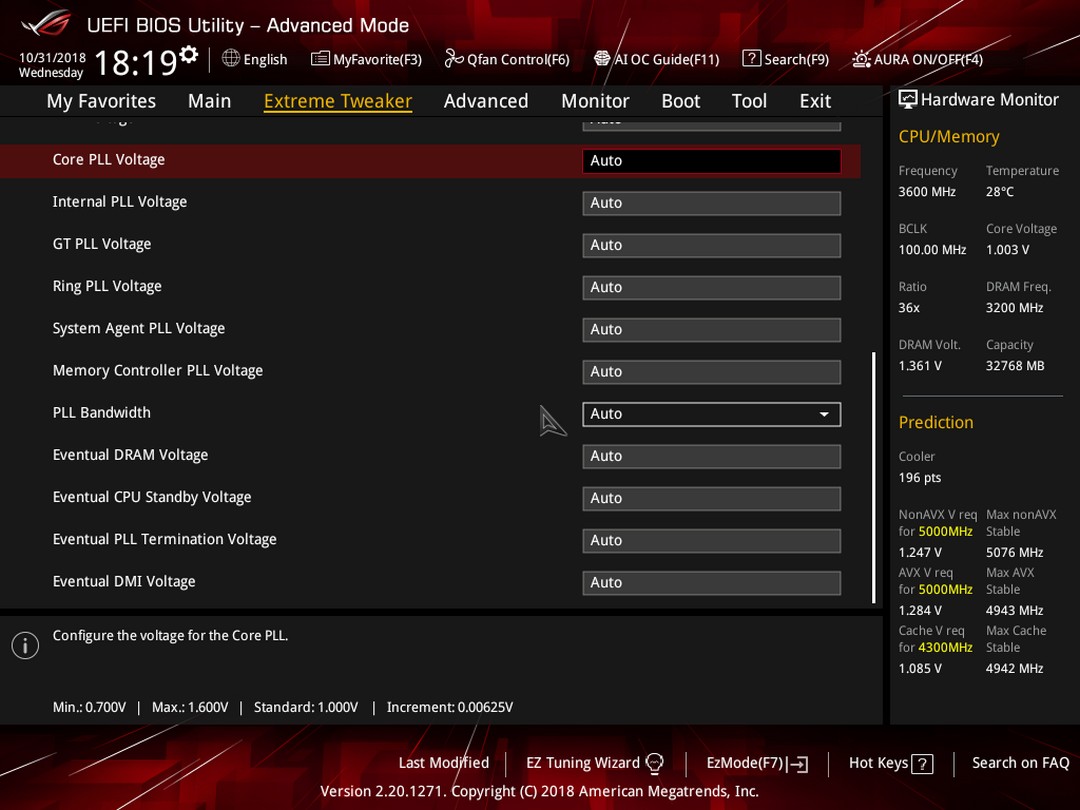Open the Monitor tab

coord(595,101)
